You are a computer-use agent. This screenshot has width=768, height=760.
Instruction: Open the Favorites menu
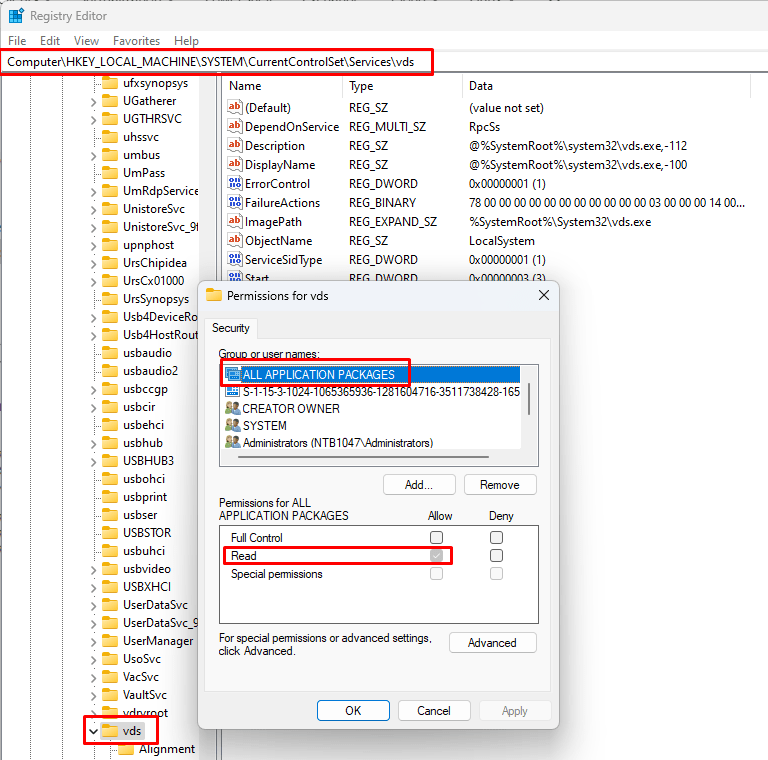(x=136, y=41)
